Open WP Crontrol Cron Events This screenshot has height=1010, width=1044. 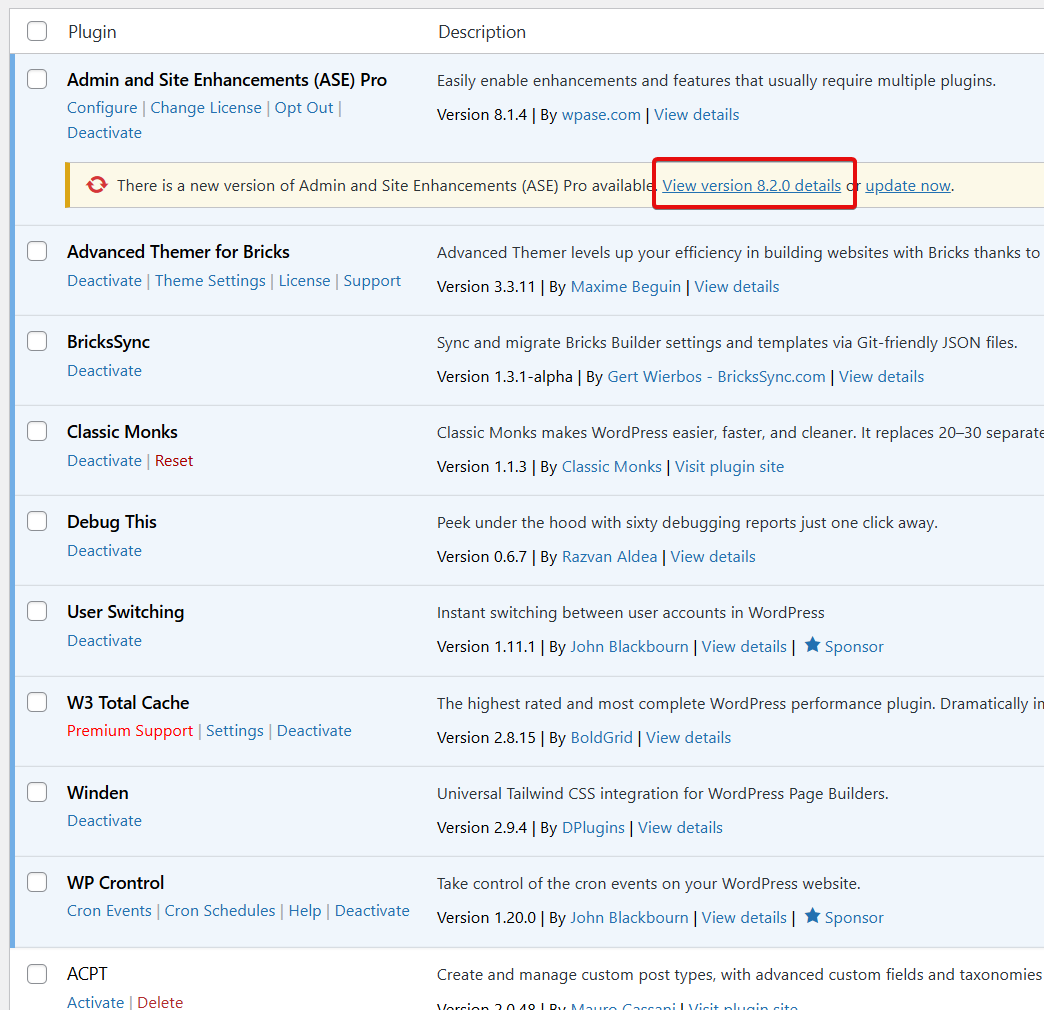point(109,911)
